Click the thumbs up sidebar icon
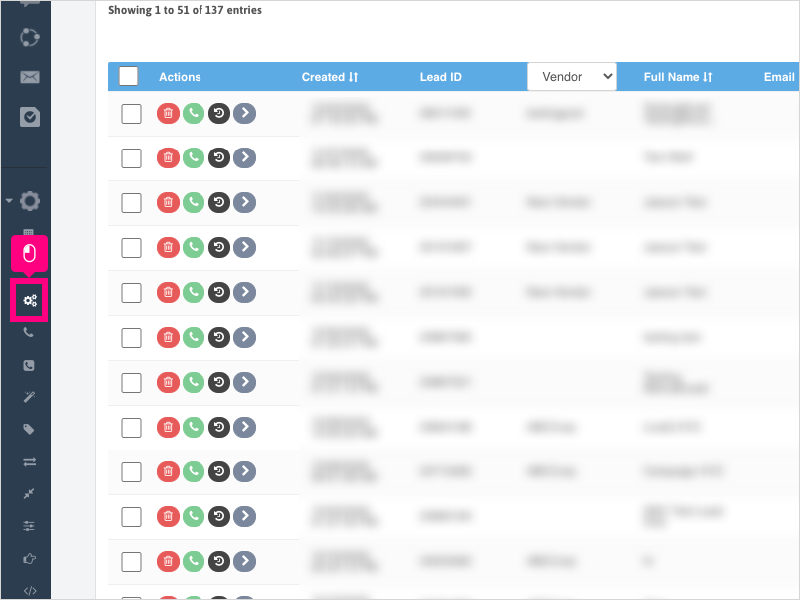This screenshot has height=600, width=800. [x=29, y=559]
